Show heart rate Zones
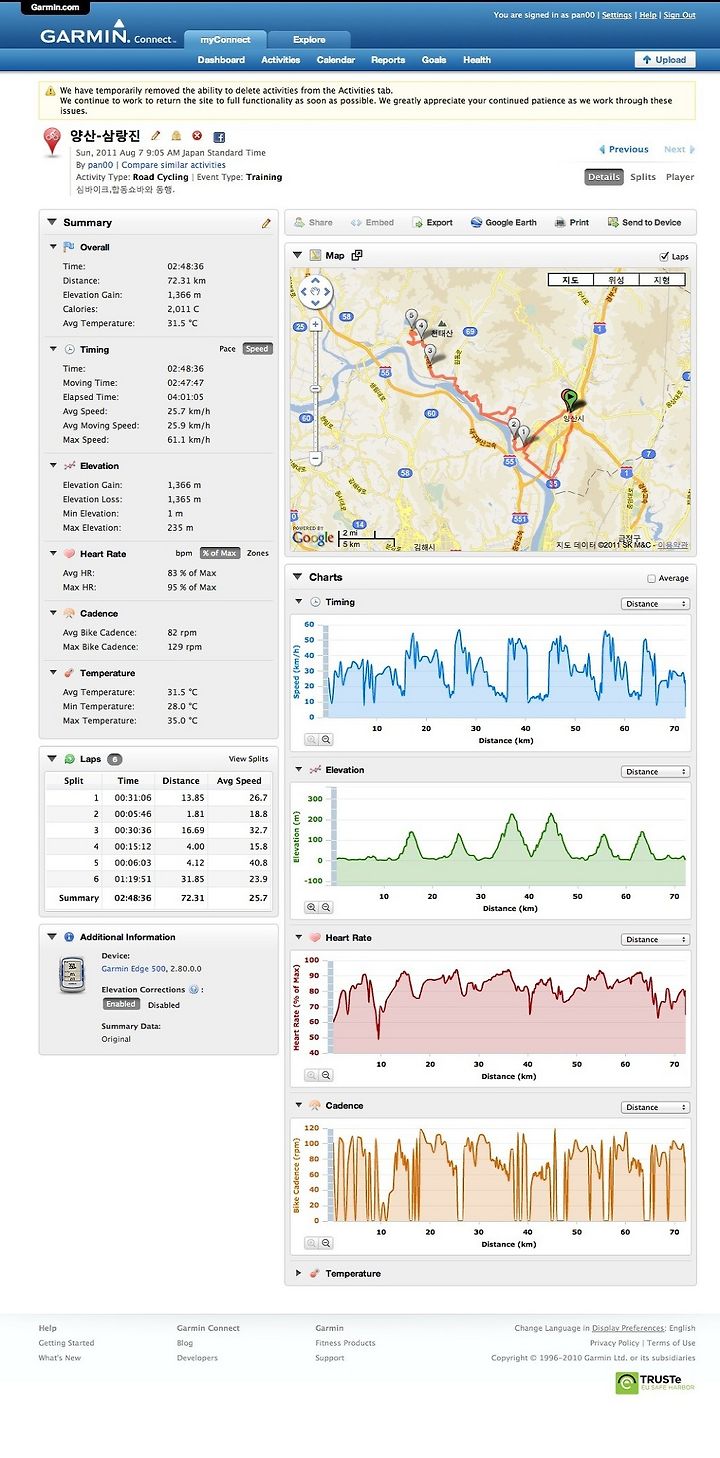Screen dimensions: 720x1458 (258, 553)
